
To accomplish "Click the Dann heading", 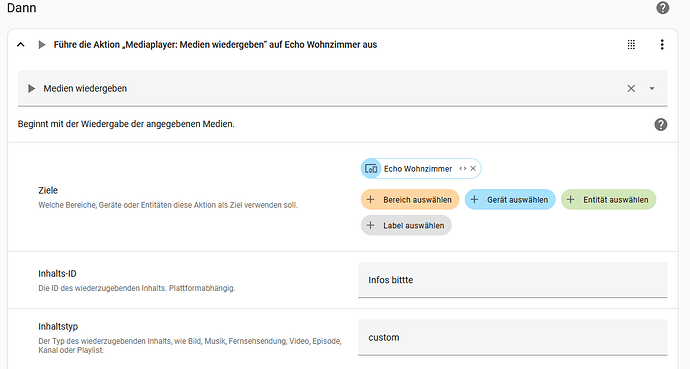I will point(22,8).
